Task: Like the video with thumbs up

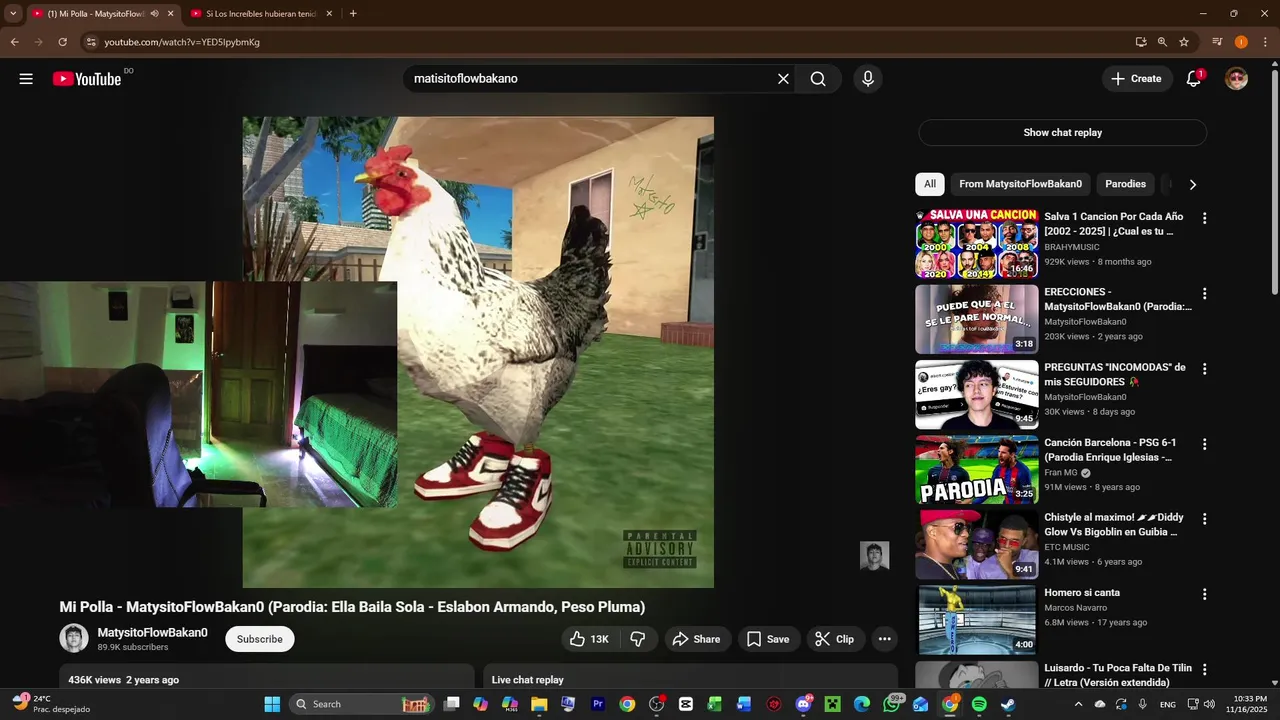Action: [589, 639]
